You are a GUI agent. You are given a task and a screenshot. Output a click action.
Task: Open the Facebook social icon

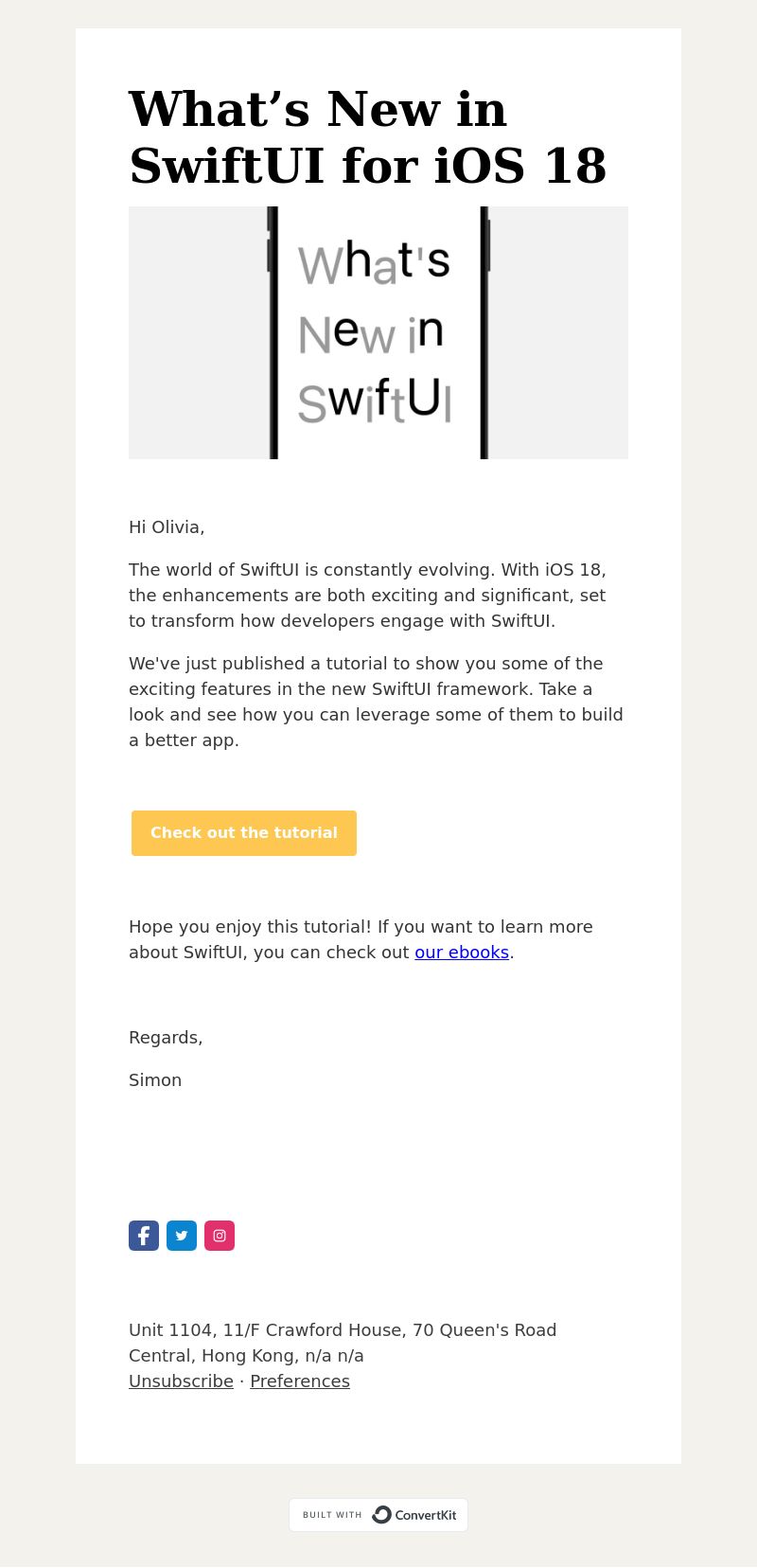click(144, 1236)
